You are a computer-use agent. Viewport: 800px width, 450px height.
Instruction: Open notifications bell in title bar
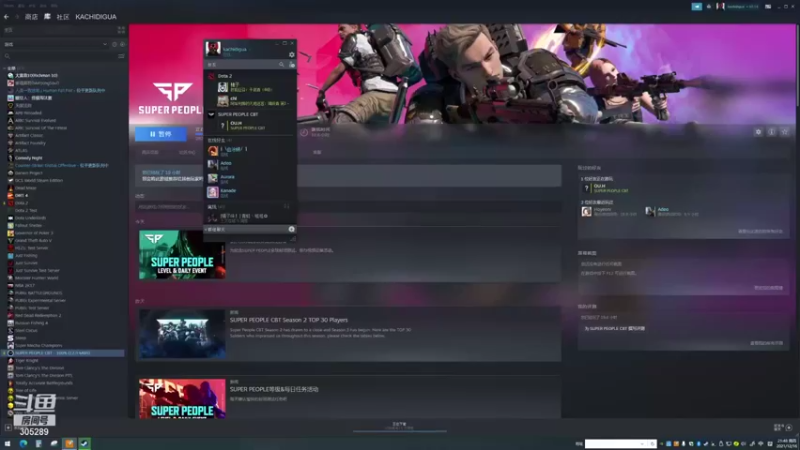709,7
